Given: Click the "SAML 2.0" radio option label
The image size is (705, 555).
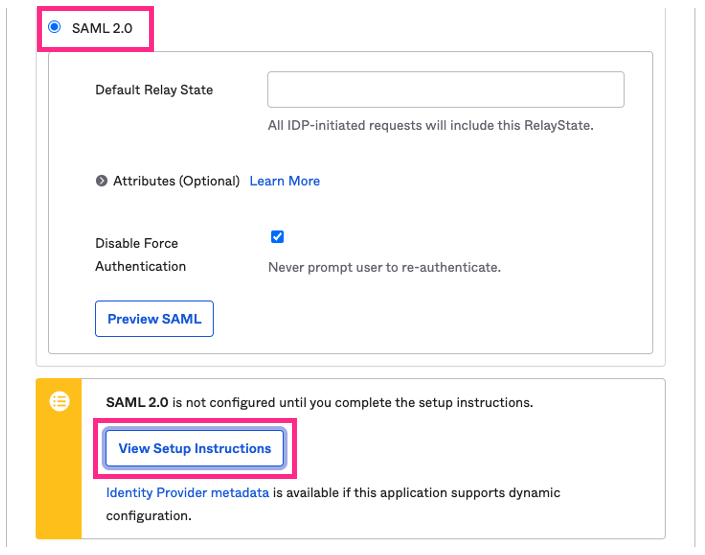Looking at the screenshot, I should point(104,27).
